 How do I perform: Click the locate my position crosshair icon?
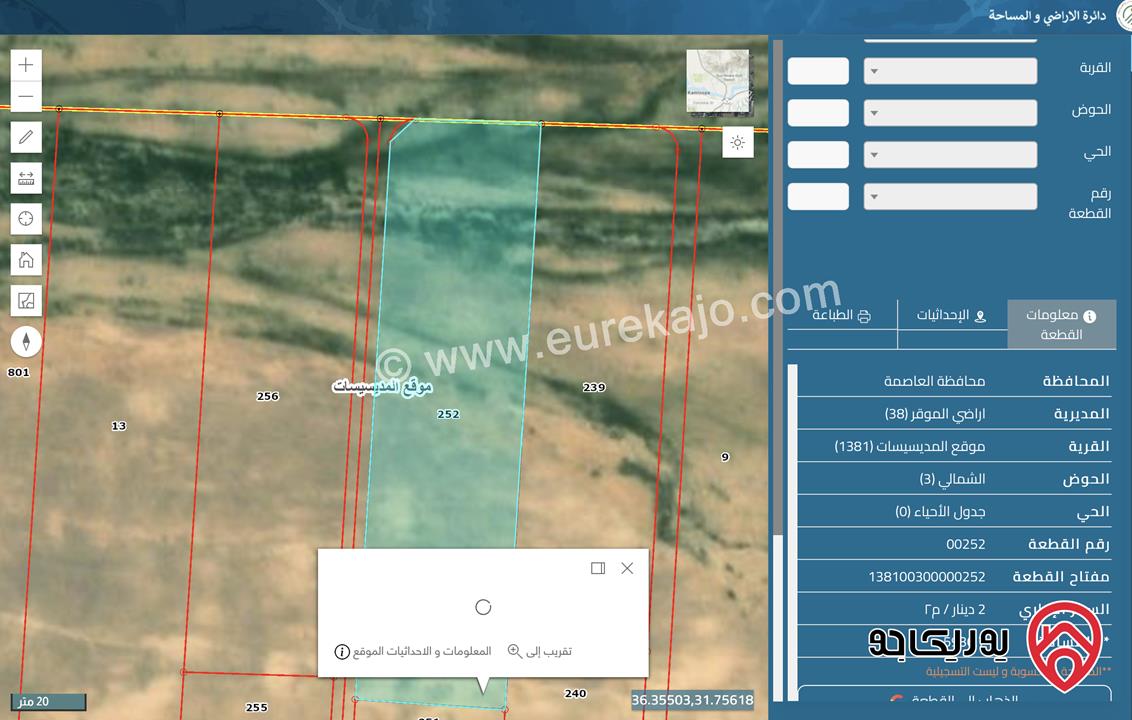point(26,218)
